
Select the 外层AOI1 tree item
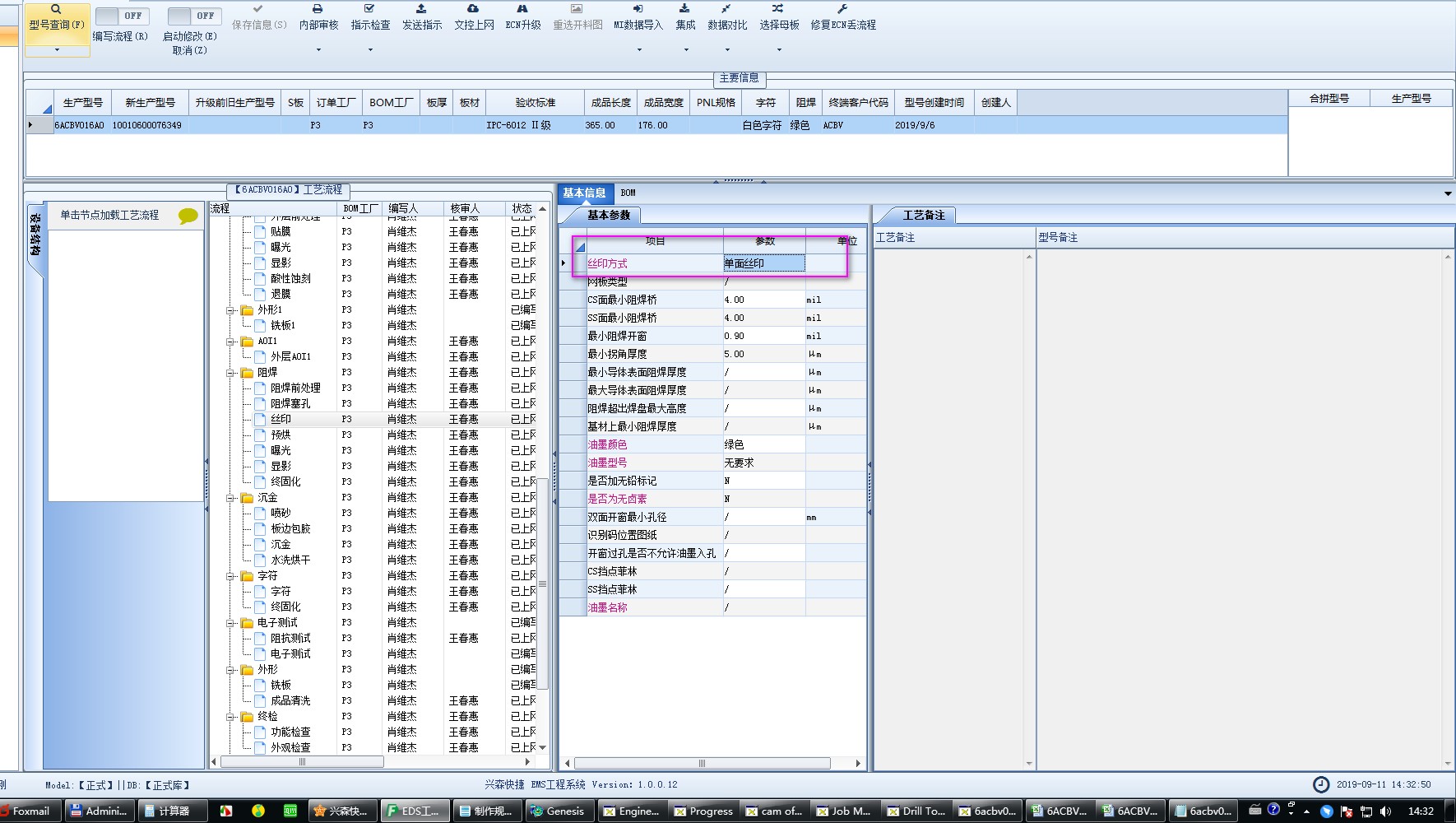pos(290,357)
